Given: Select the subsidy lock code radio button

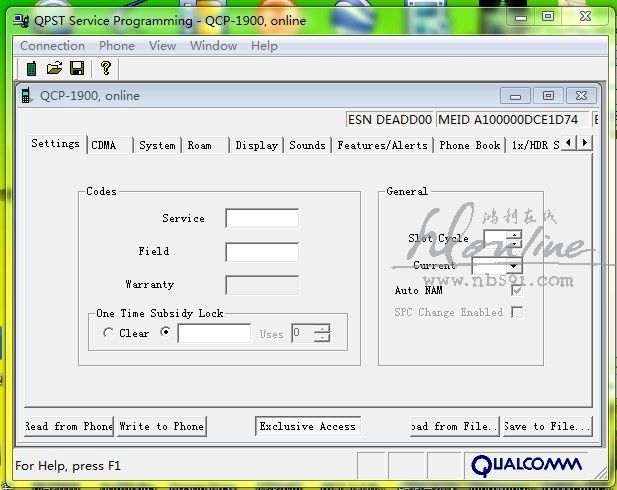Looking at the screenshot, I should pyautogui.click(x=166, y=332).
